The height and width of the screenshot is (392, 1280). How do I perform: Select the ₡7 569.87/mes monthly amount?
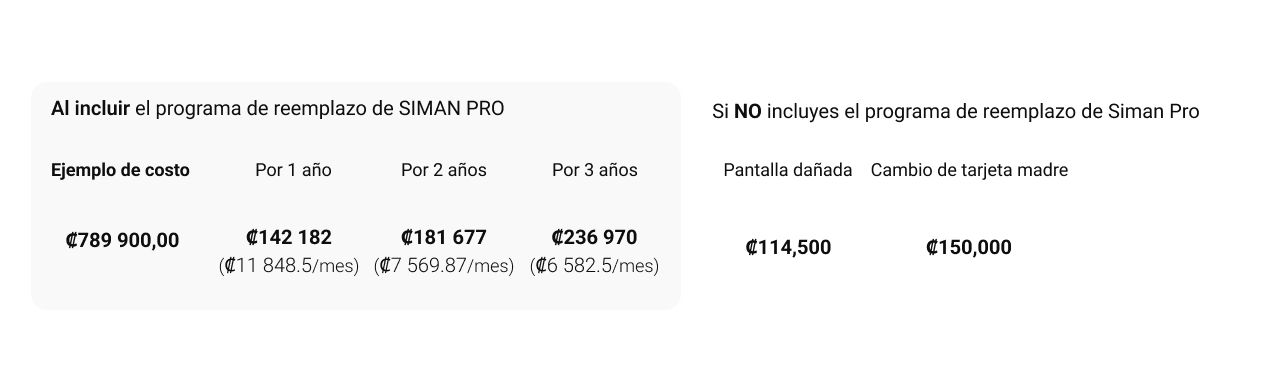pyautogui.click(x=444, y=266)
